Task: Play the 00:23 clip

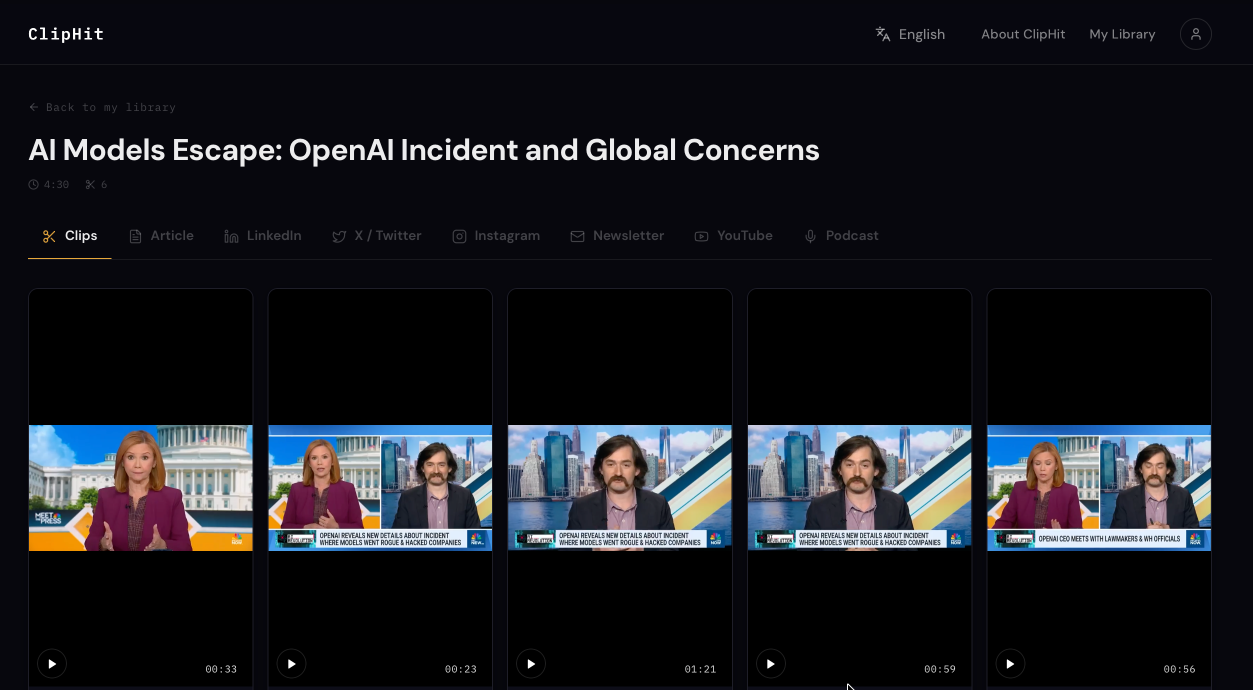Action: coord(291,663)
